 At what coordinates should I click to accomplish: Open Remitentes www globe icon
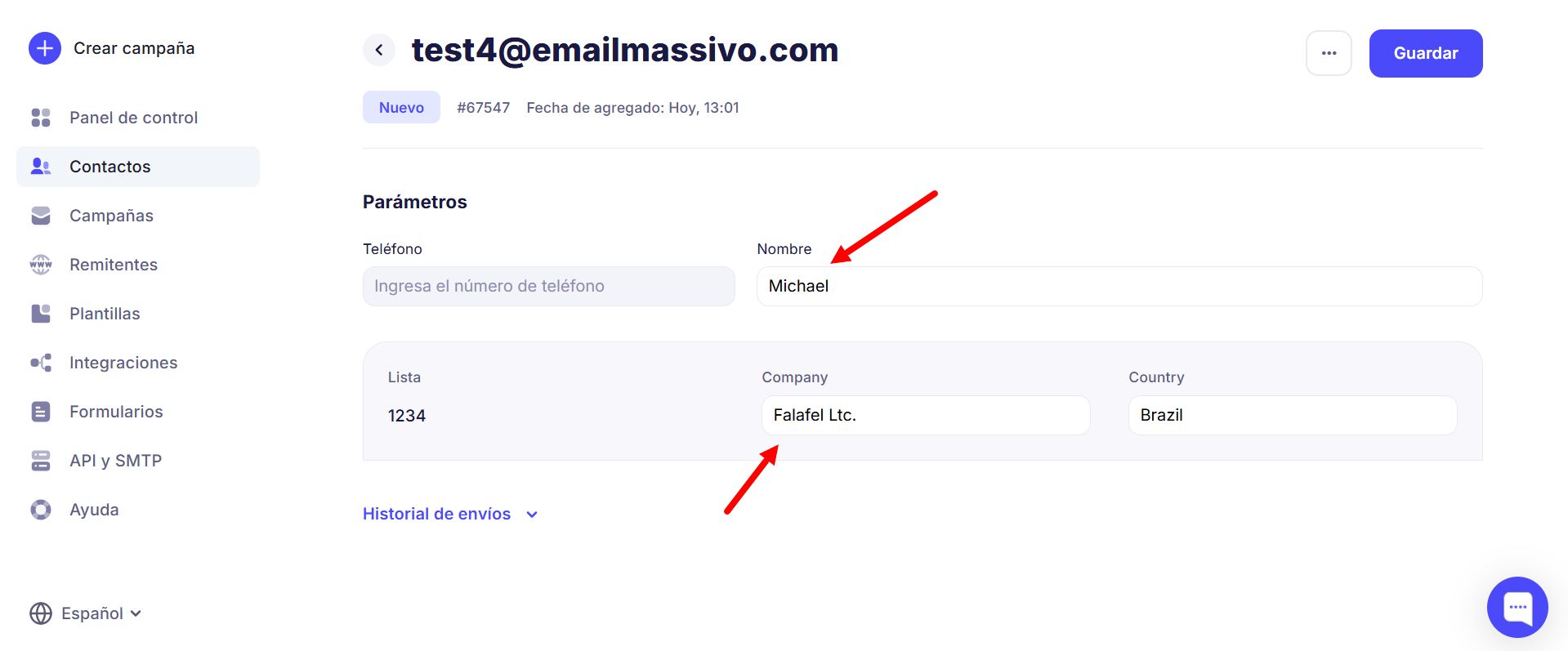(41, 265)
